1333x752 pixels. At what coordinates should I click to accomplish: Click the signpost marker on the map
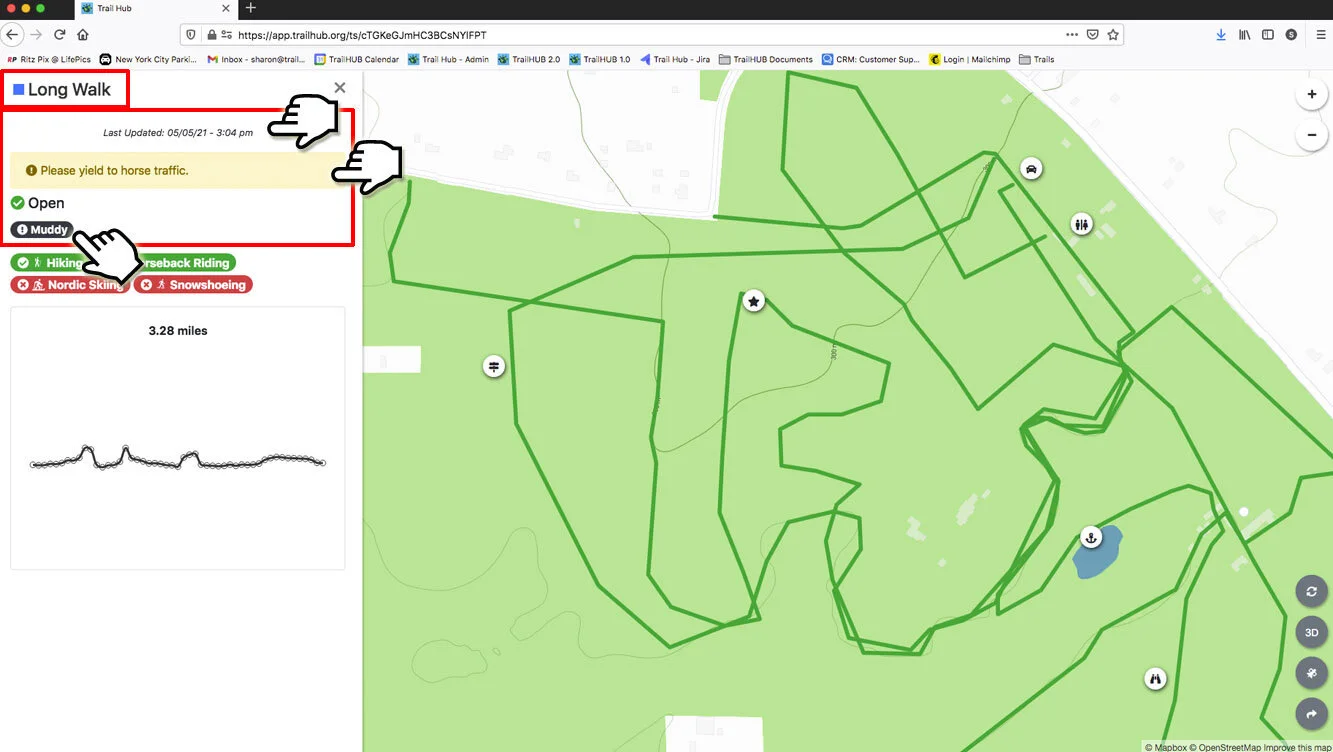pyautogui.click(x=493, y=366)
